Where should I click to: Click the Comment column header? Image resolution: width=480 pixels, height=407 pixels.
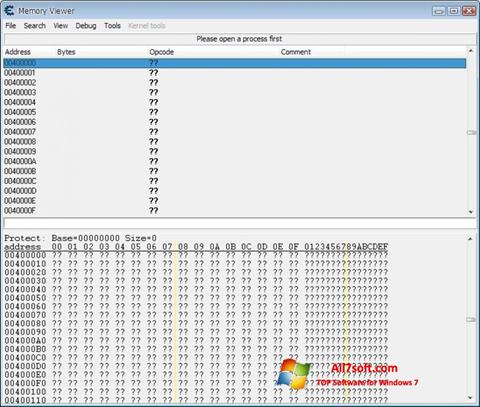click(296, 52)
